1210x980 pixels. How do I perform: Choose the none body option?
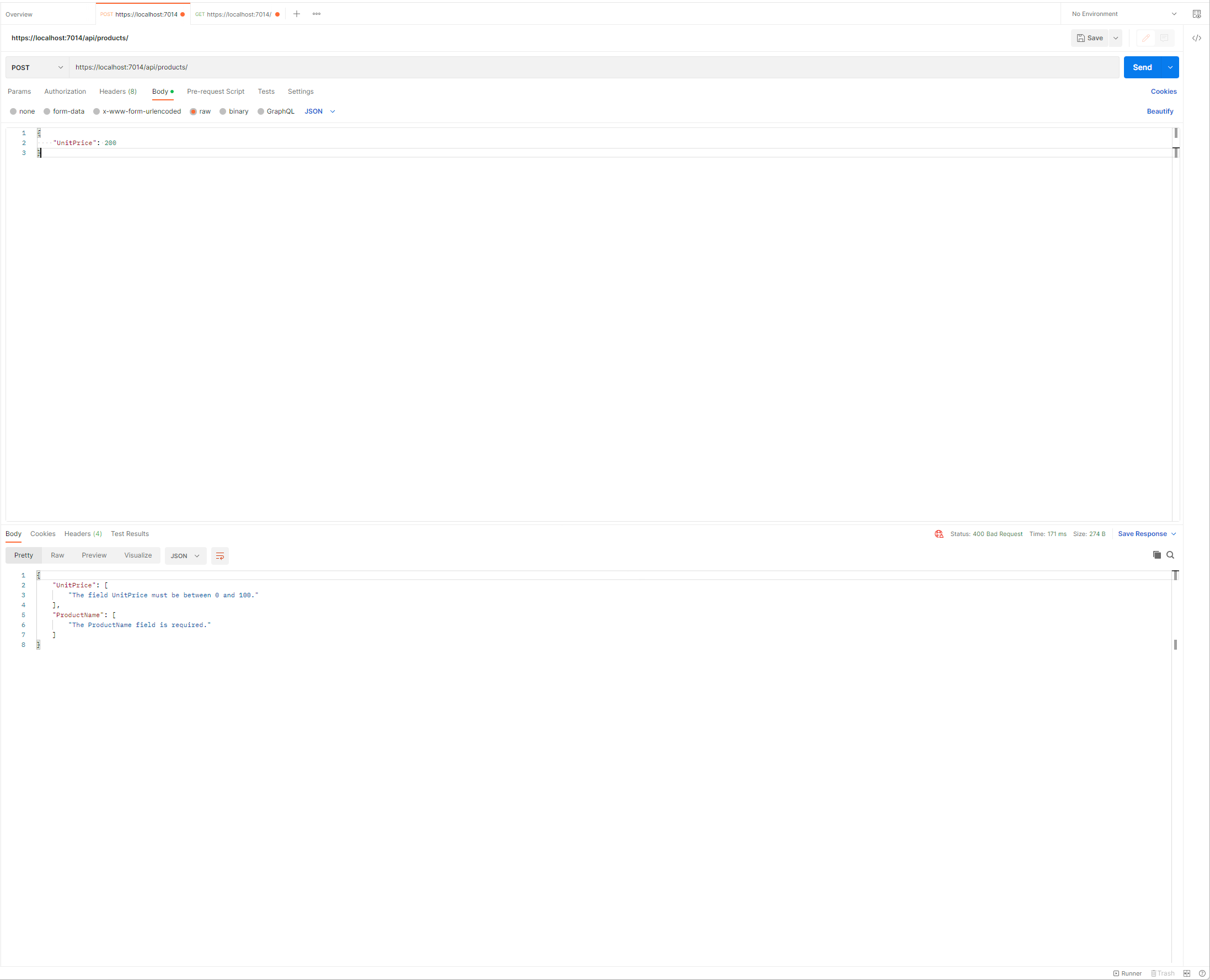[14, 112]
